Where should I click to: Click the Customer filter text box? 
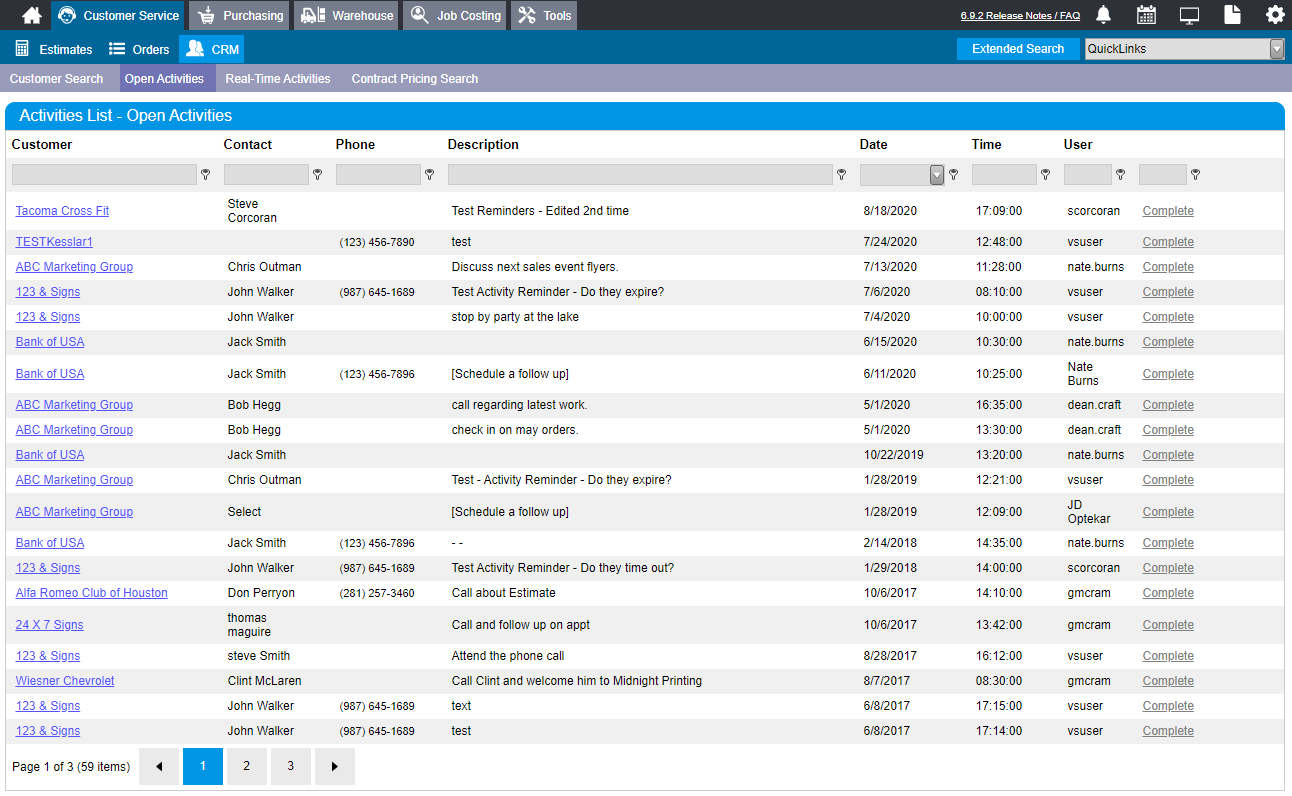104,175
